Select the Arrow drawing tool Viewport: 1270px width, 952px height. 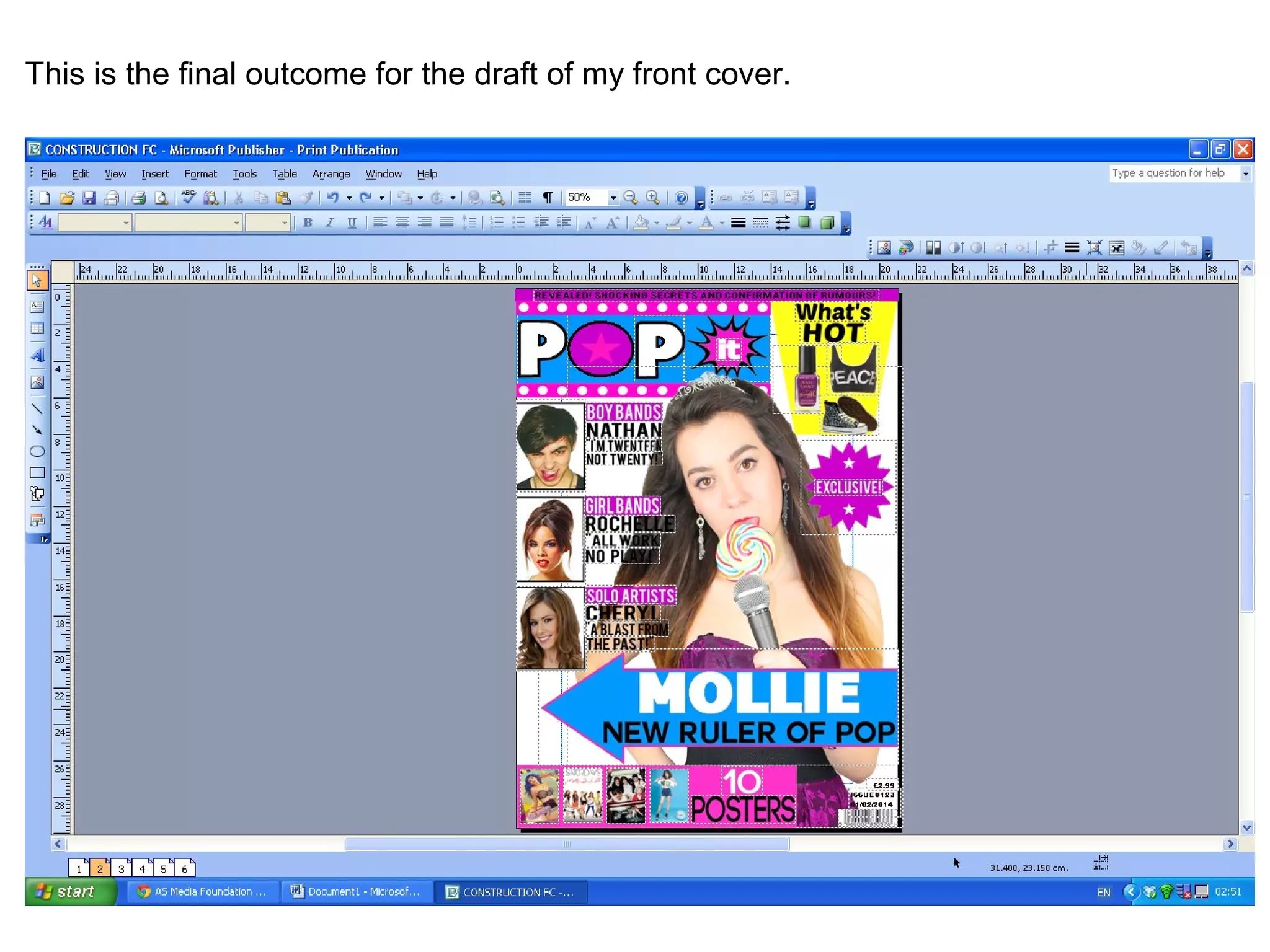coord(37,430)
